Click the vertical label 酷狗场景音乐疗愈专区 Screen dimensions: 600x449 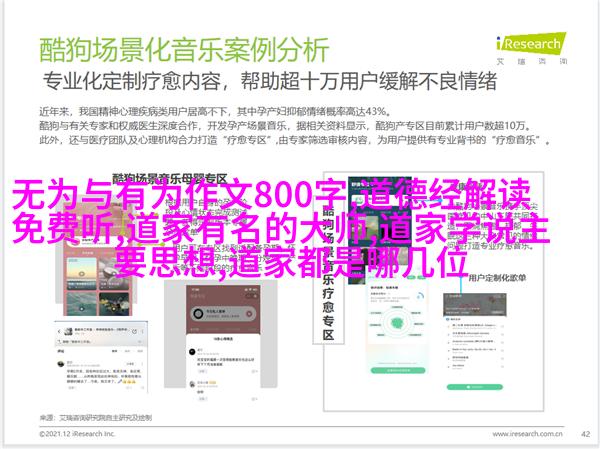point(328,274)
